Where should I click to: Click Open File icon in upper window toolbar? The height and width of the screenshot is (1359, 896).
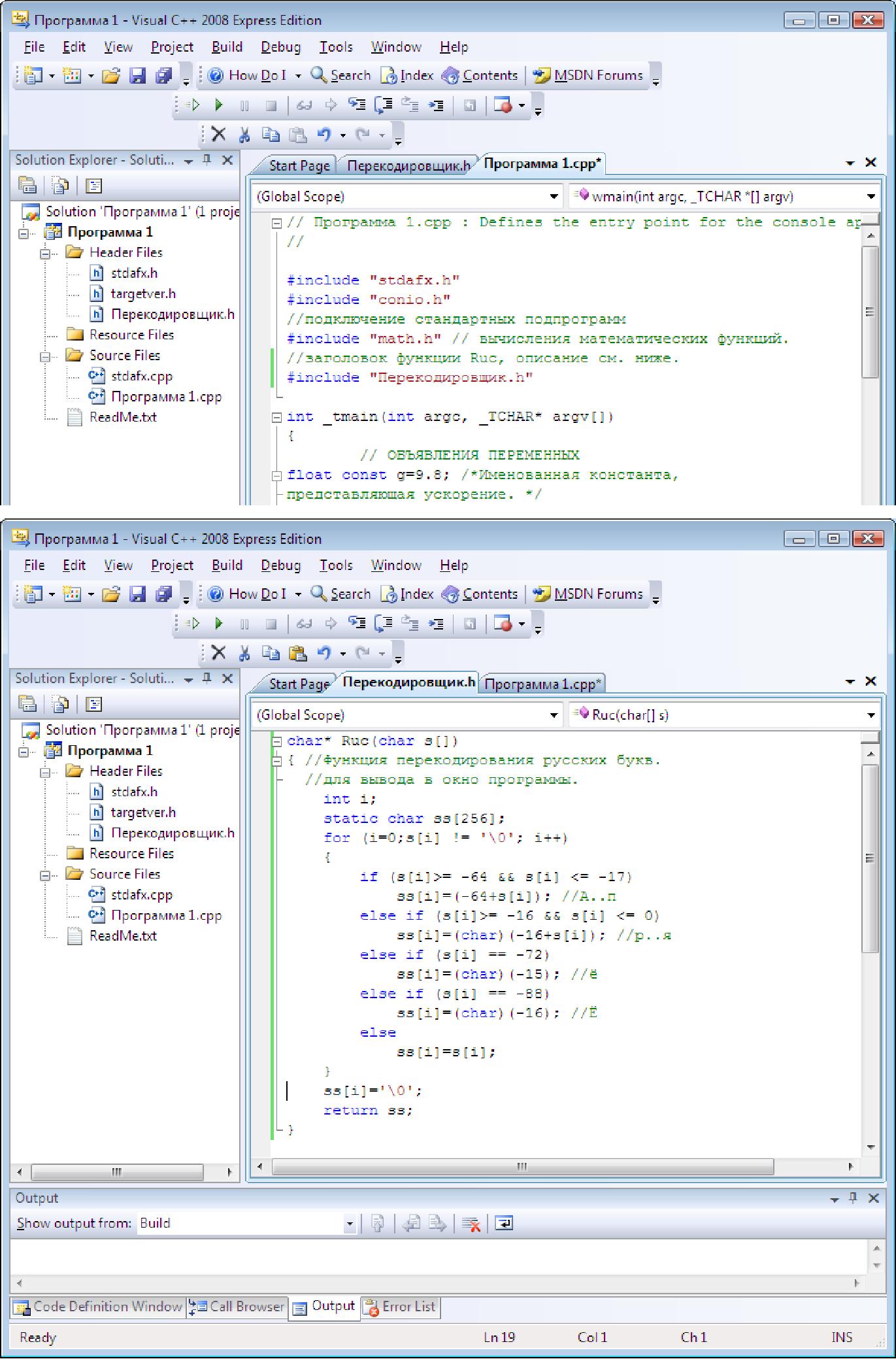[112, 76]
